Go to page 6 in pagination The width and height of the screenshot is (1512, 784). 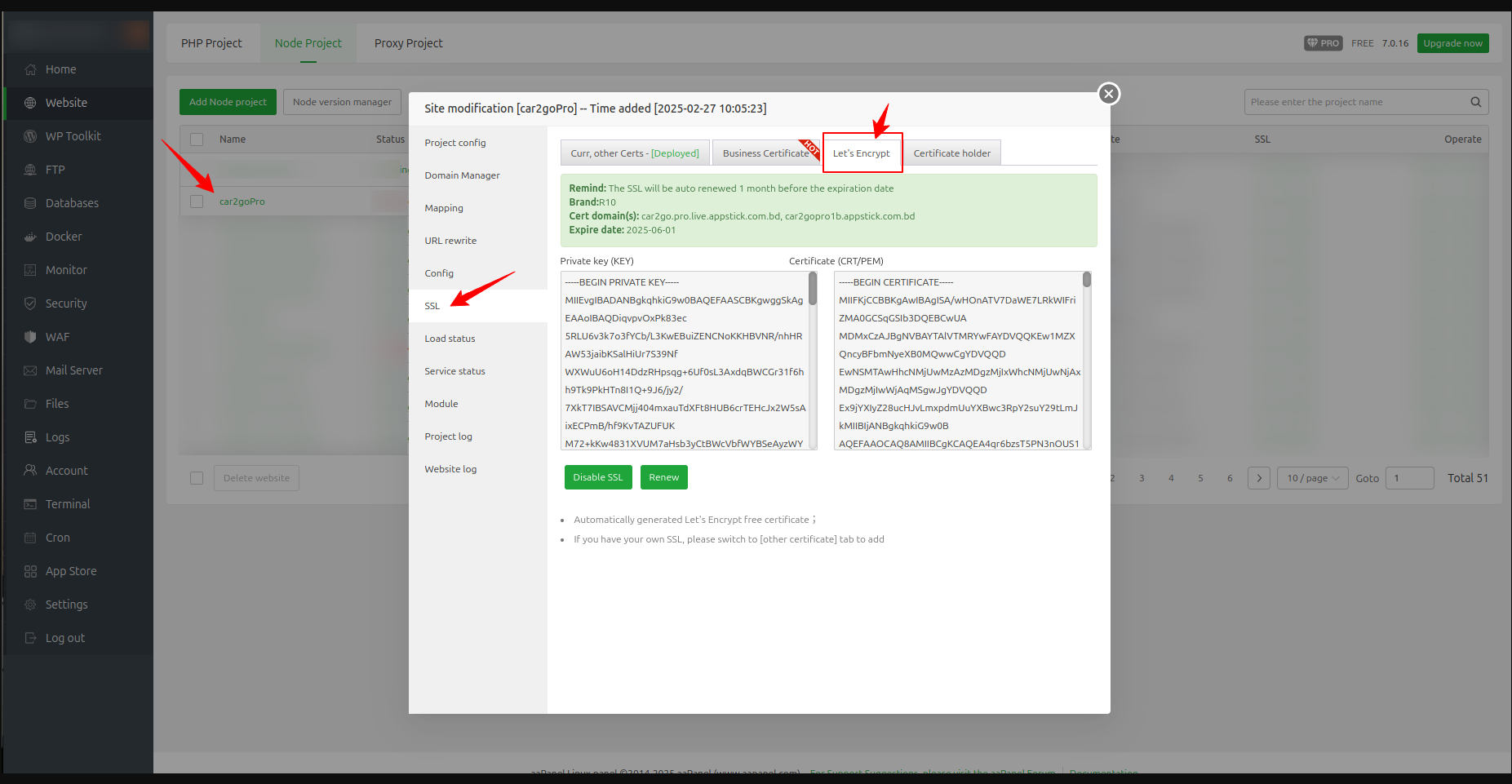click(x=1230, y=478)
